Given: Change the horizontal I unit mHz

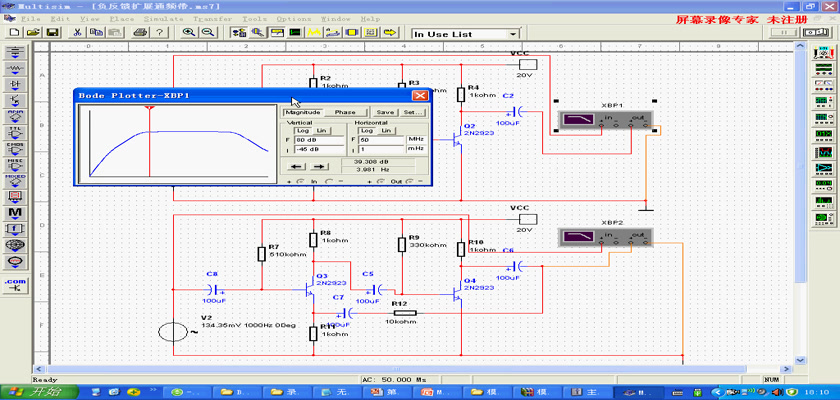Looking at the screenshot, I should 416,148.
